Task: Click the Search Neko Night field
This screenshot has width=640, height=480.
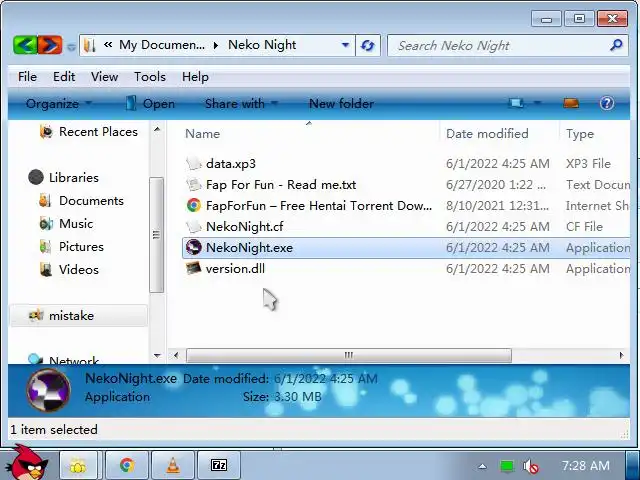Action: (x=506, y=45)
